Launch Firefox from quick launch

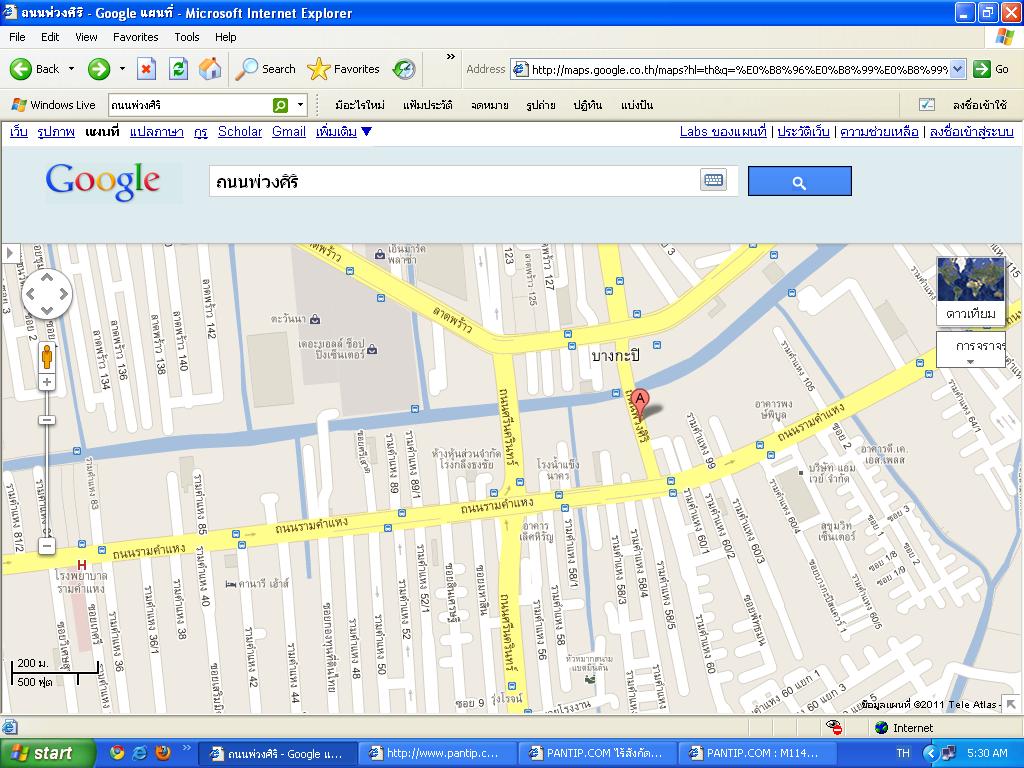coord(163,753)
